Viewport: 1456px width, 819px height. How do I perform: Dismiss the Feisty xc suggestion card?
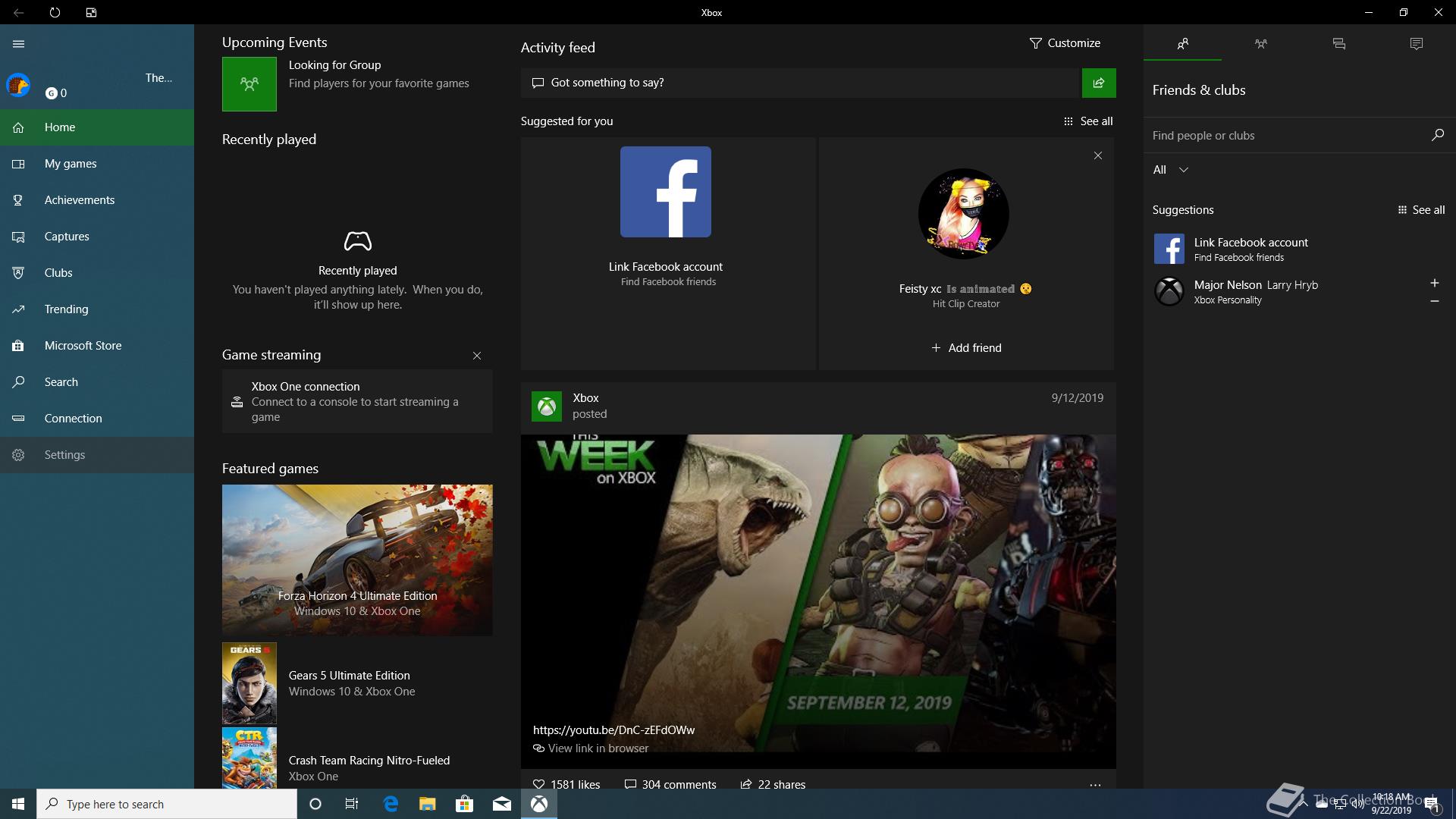[x=1098, y=155]
